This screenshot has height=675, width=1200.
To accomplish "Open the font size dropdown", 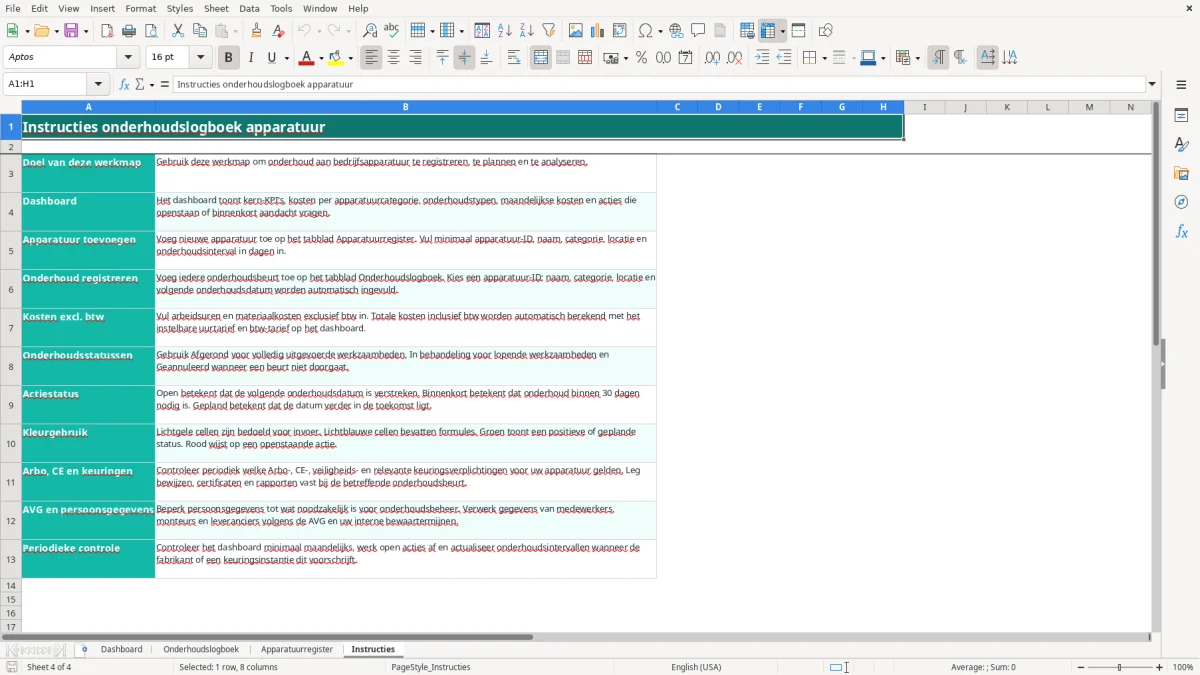I will [200, 58].
